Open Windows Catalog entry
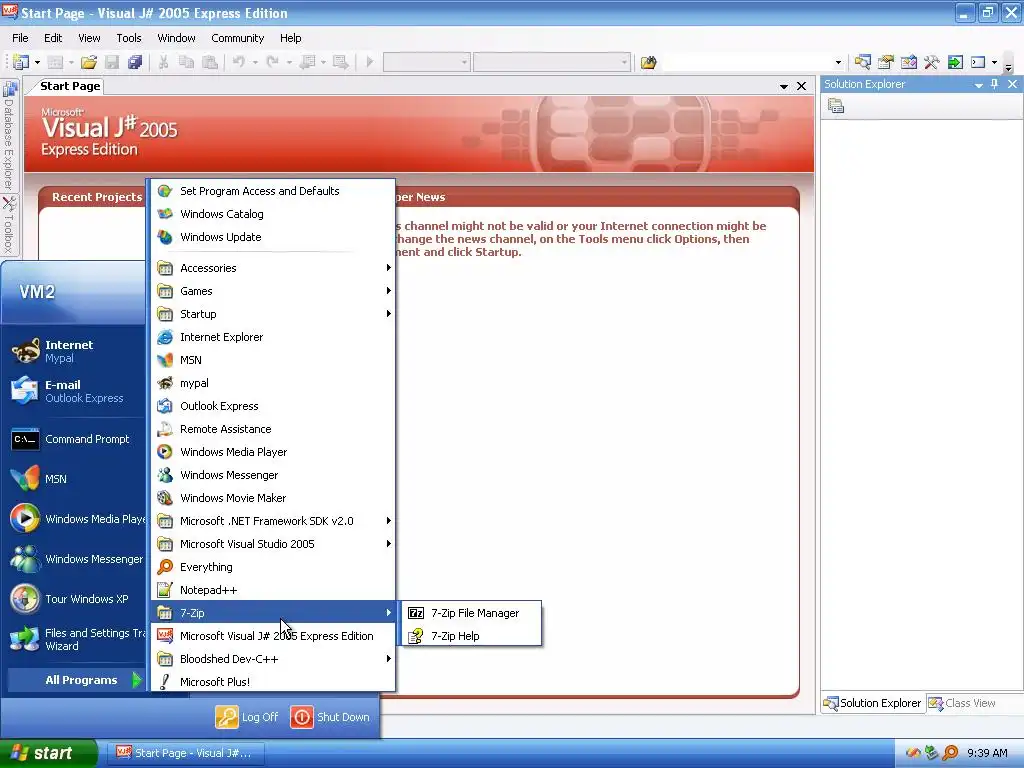The image size is (1024, 768). [x=273, y=214]
